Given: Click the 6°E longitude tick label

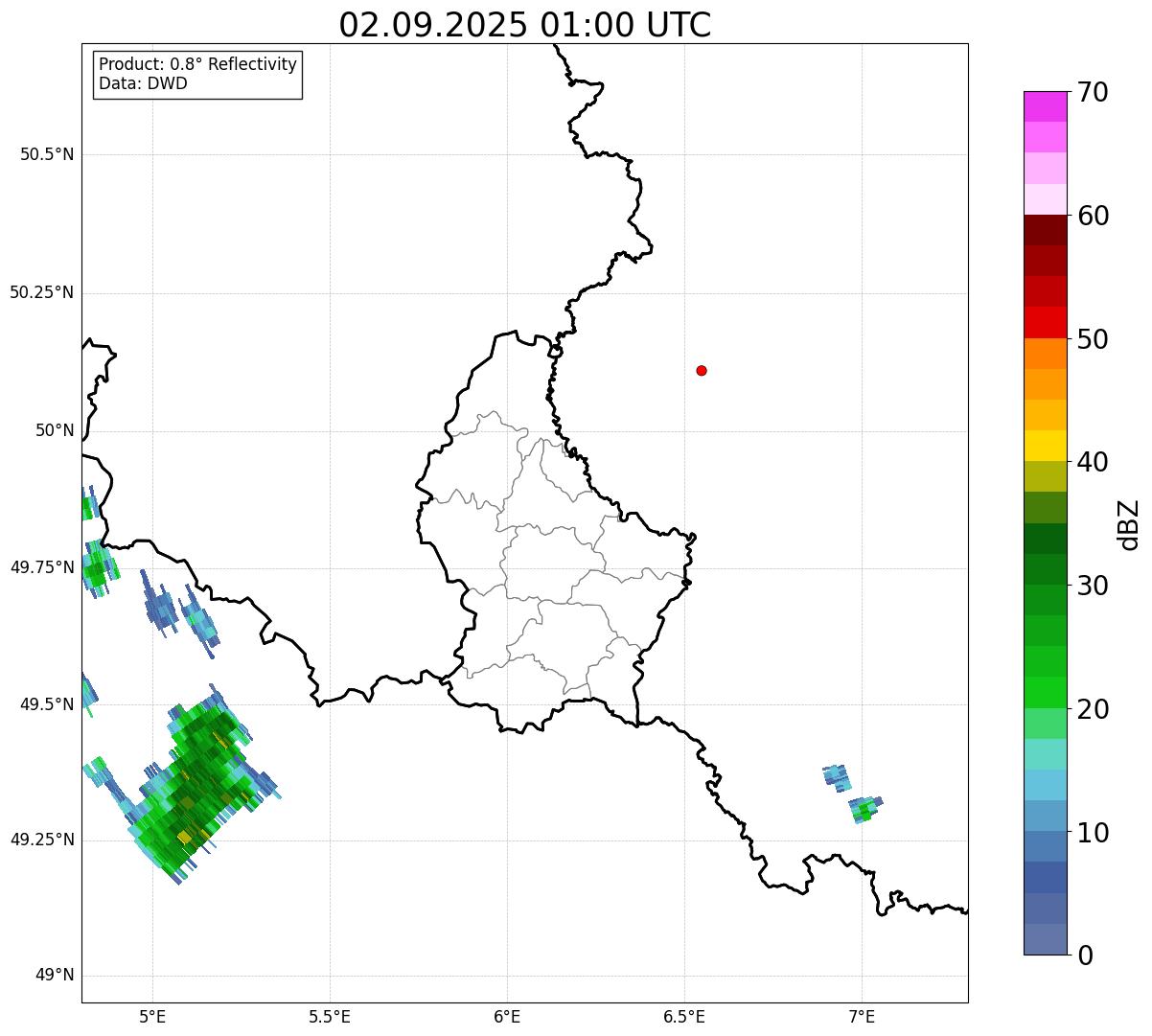Looking at the screenshot, I should click(x=507, y=1016).
